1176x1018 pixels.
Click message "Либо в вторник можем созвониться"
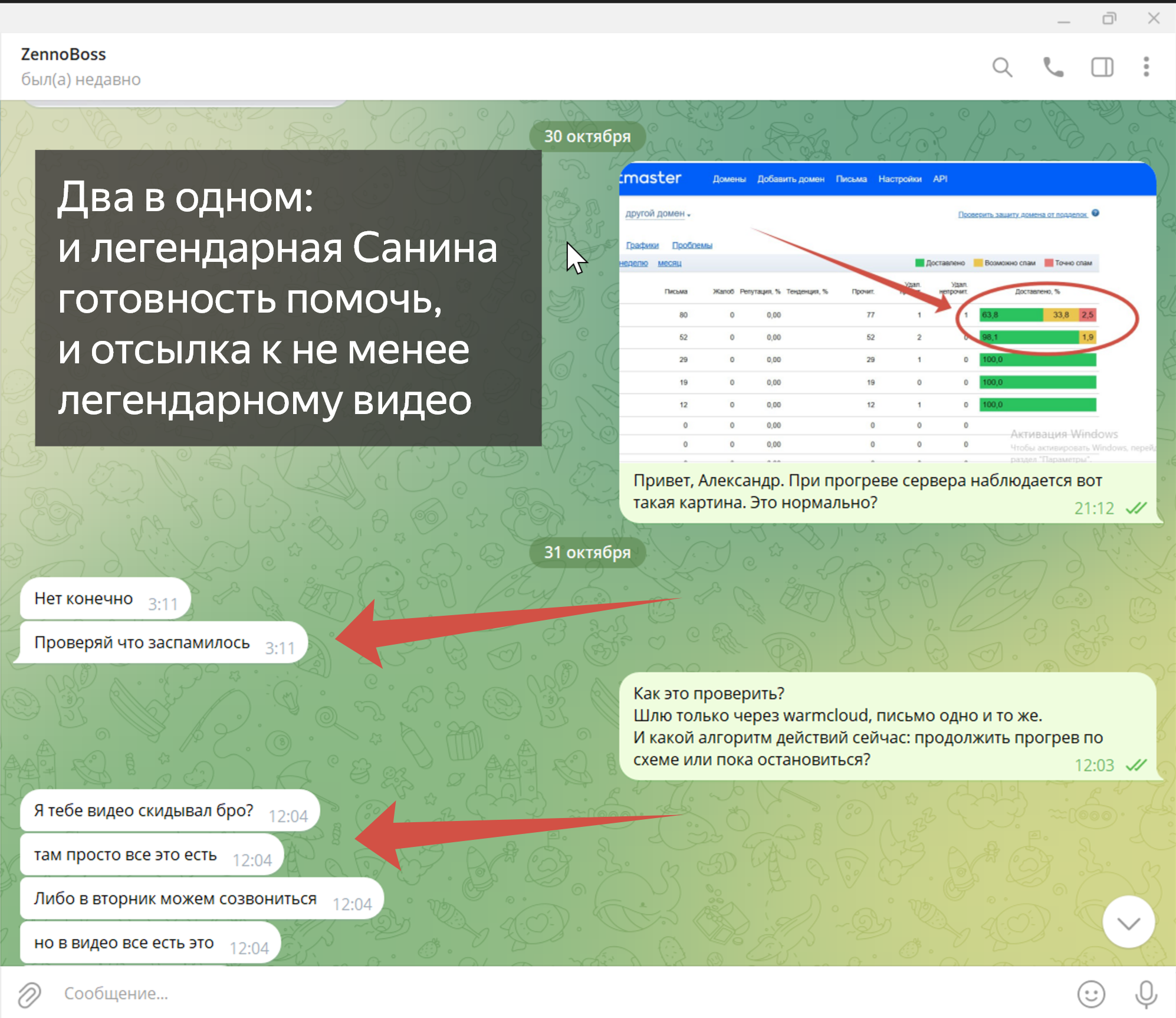pyautogui.click(x=176, y=899)
